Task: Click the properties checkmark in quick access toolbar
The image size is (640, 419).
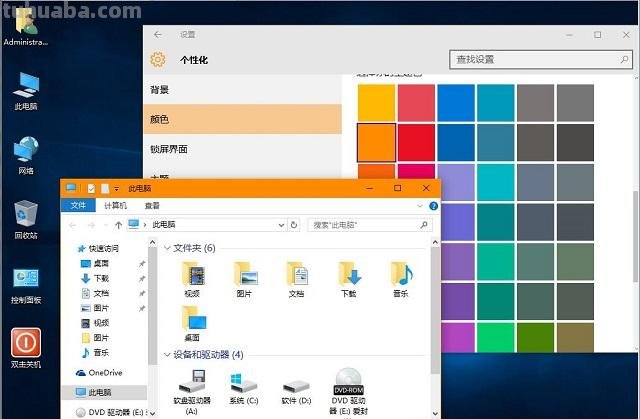Action: tap(91, 188)
